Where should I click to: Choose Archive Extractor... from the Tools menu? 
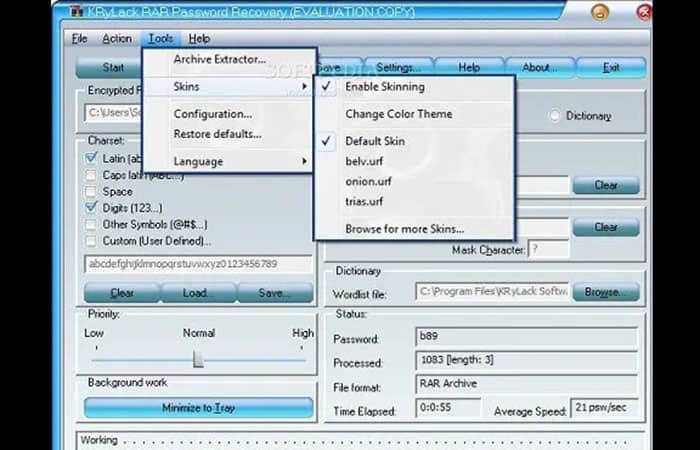(220, 59)
